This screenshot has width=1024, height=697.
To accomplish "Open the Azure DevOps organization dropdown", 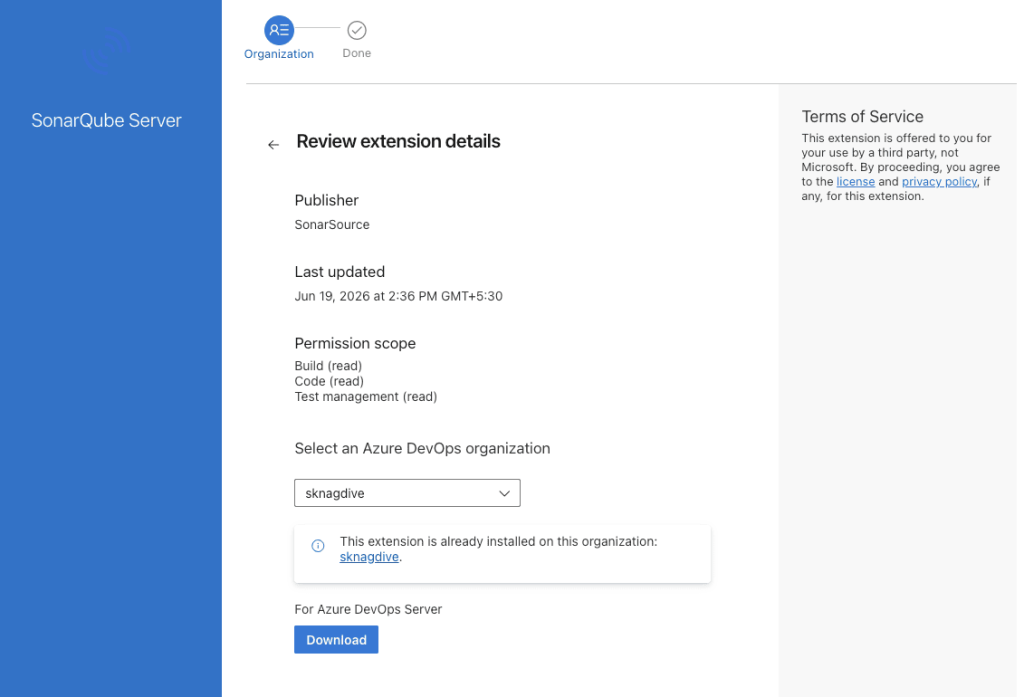I will 407,493.
